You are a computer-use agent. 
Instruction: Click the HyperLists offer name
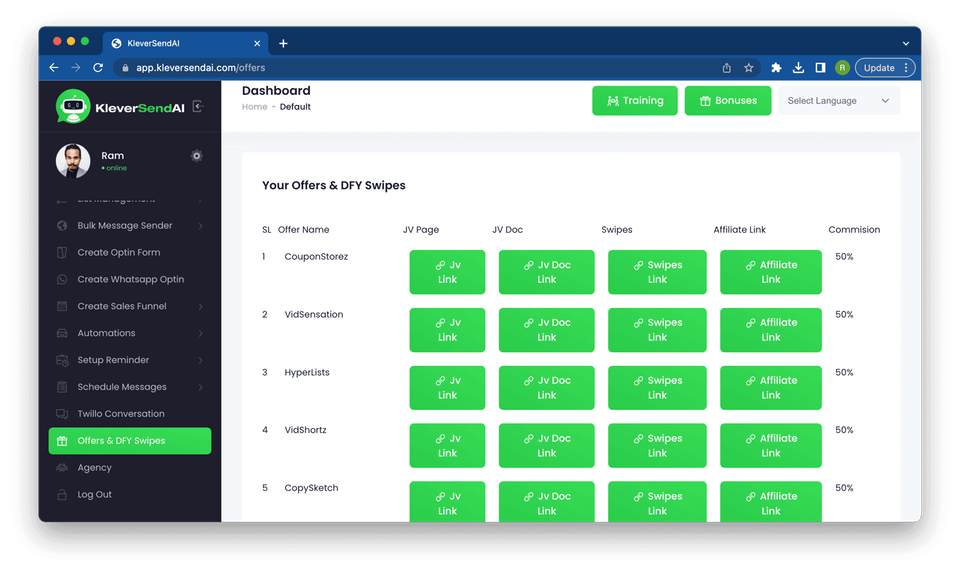(x=307, y=373)
